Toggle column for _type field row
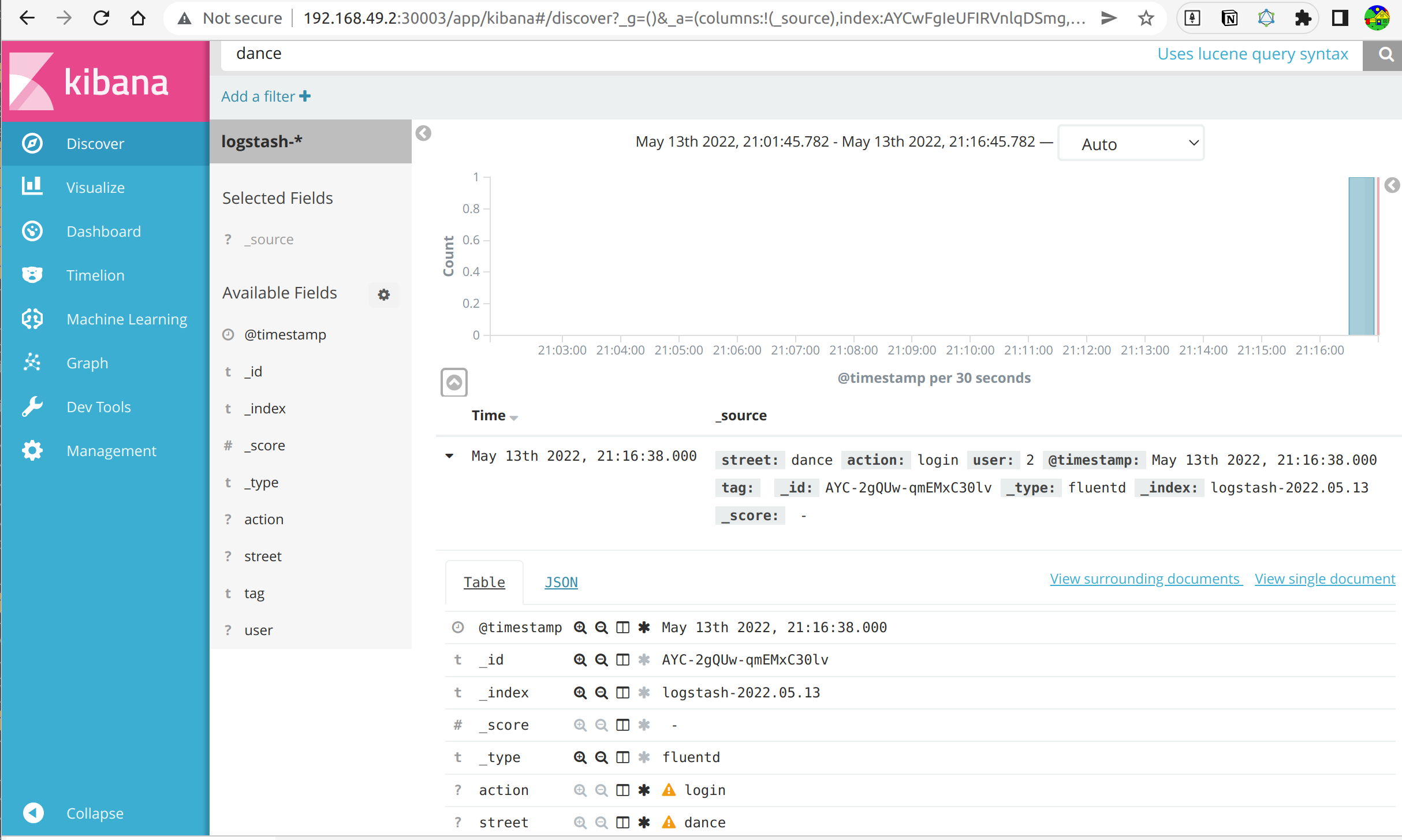Image resolution: width=1402 pixels, height=840 pixels. (622, 757)
